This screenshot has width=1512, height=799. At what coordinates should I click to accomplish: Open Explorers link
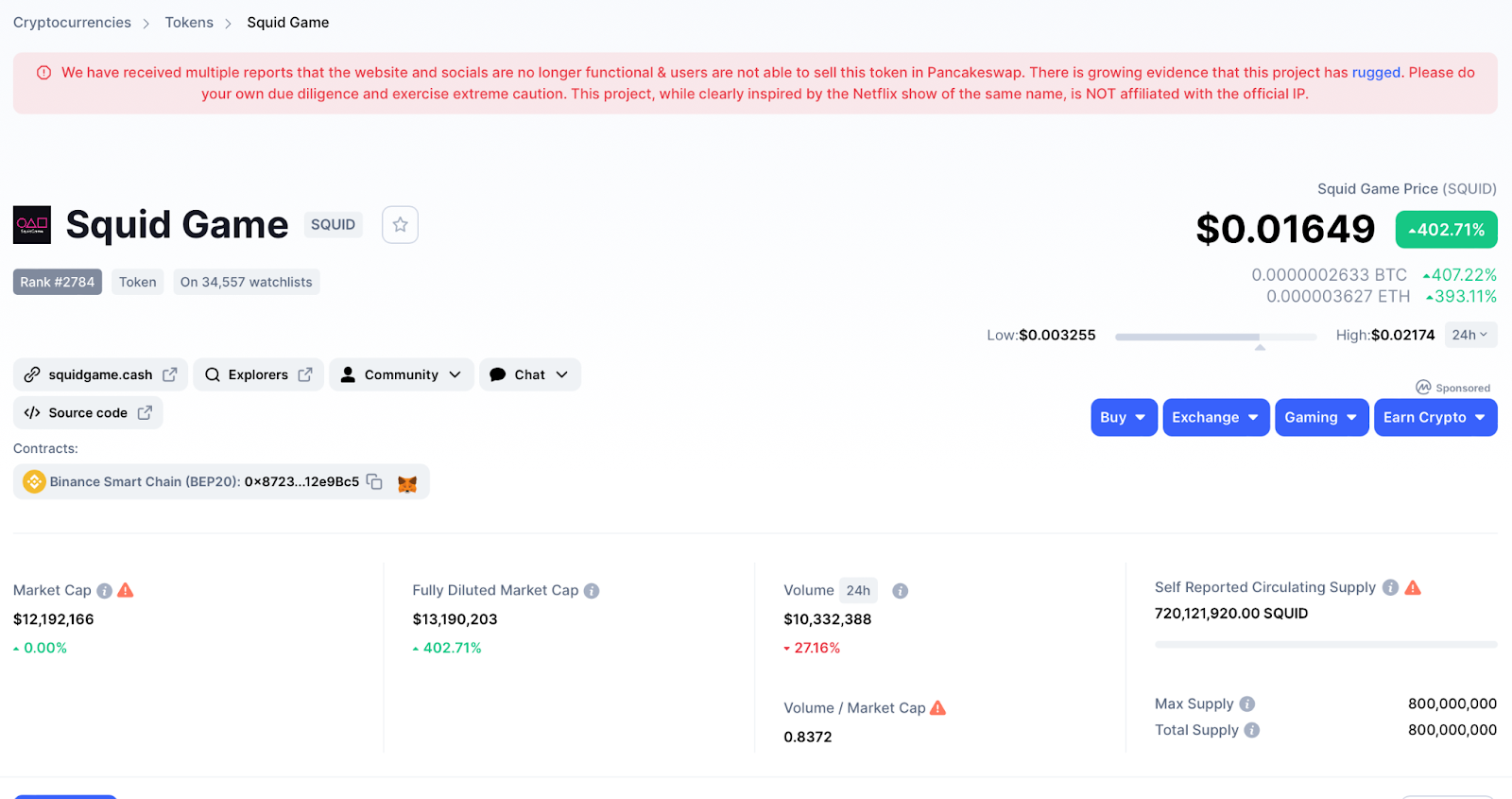[x=258, y=374]
